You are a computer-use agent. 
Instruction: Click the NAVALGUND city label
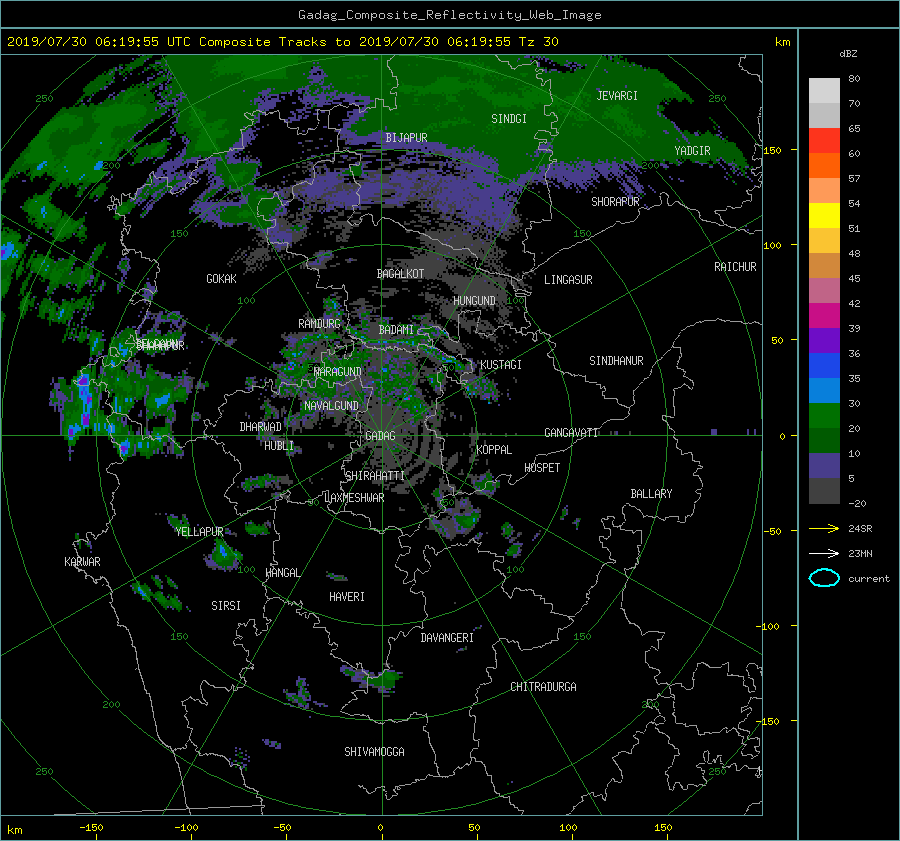tap(331, 406)
